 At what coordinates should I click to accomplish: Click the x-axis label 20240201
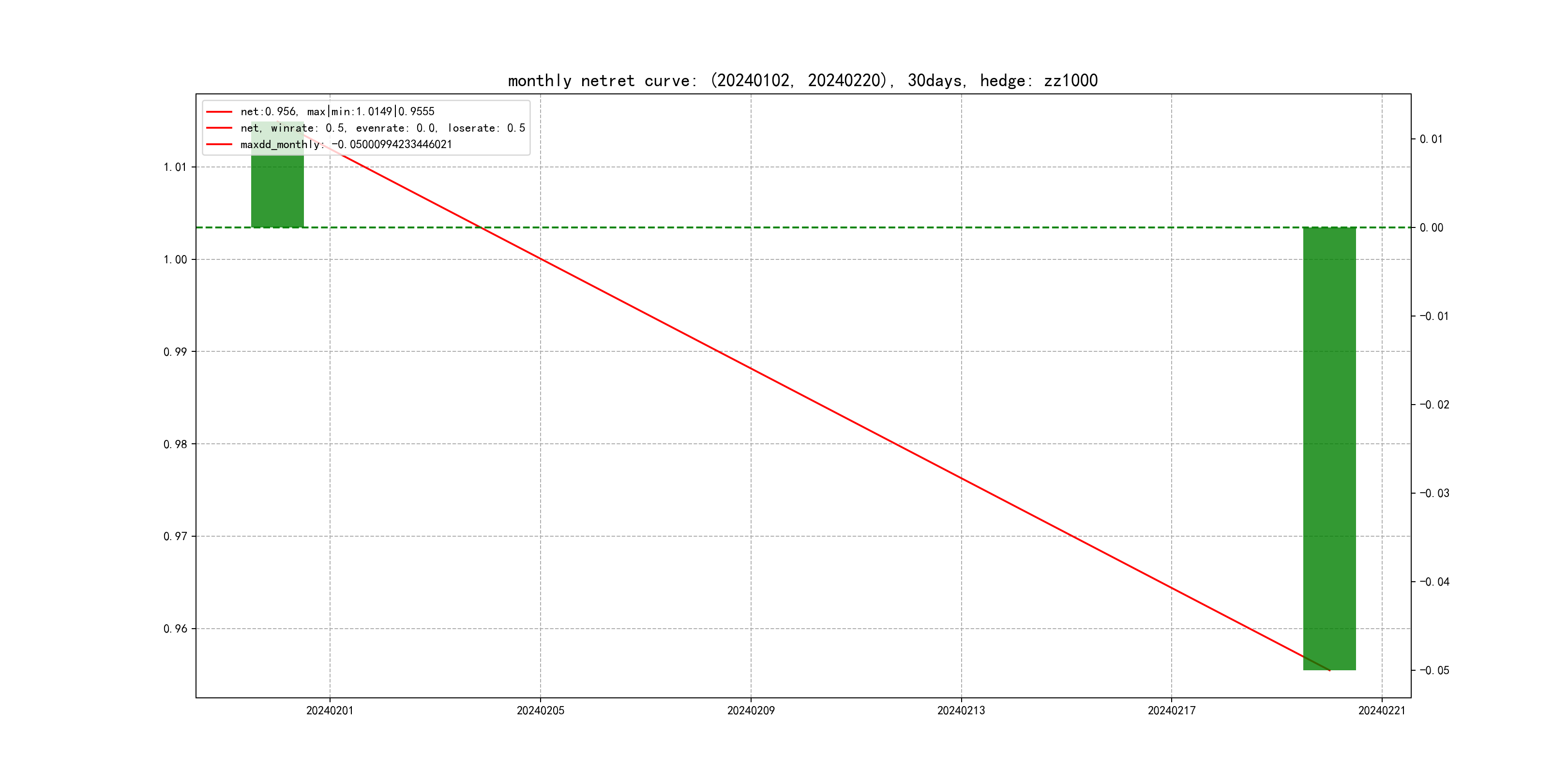tap(329, 710)
